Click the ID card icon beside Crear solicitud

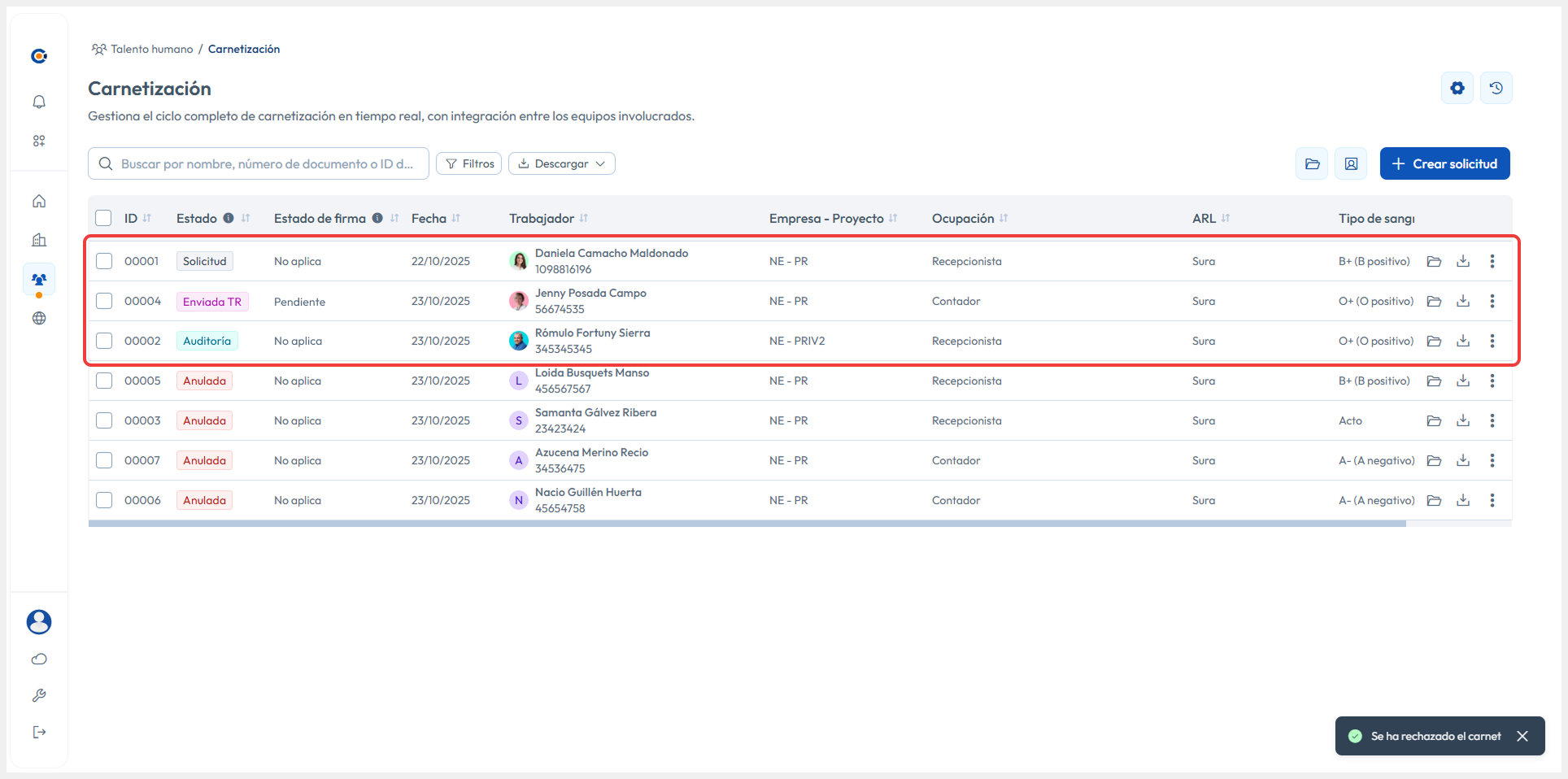(x=1350, y=163)
